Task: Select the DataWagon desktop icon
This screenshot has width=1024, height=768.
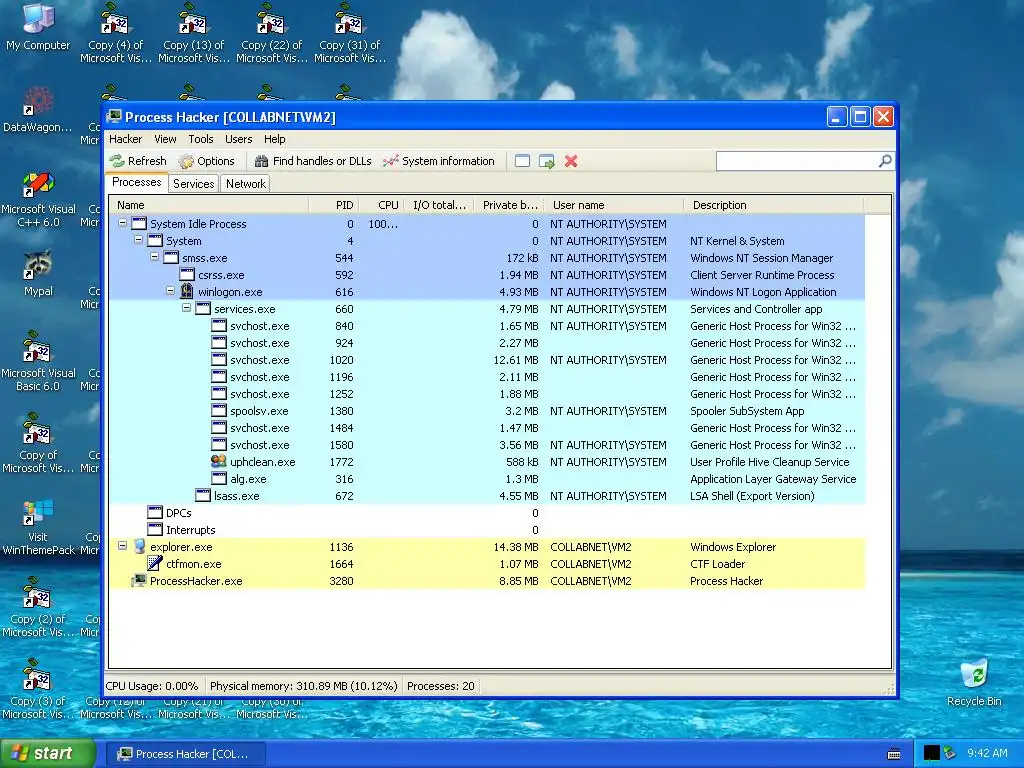Action: click(38, 110)
